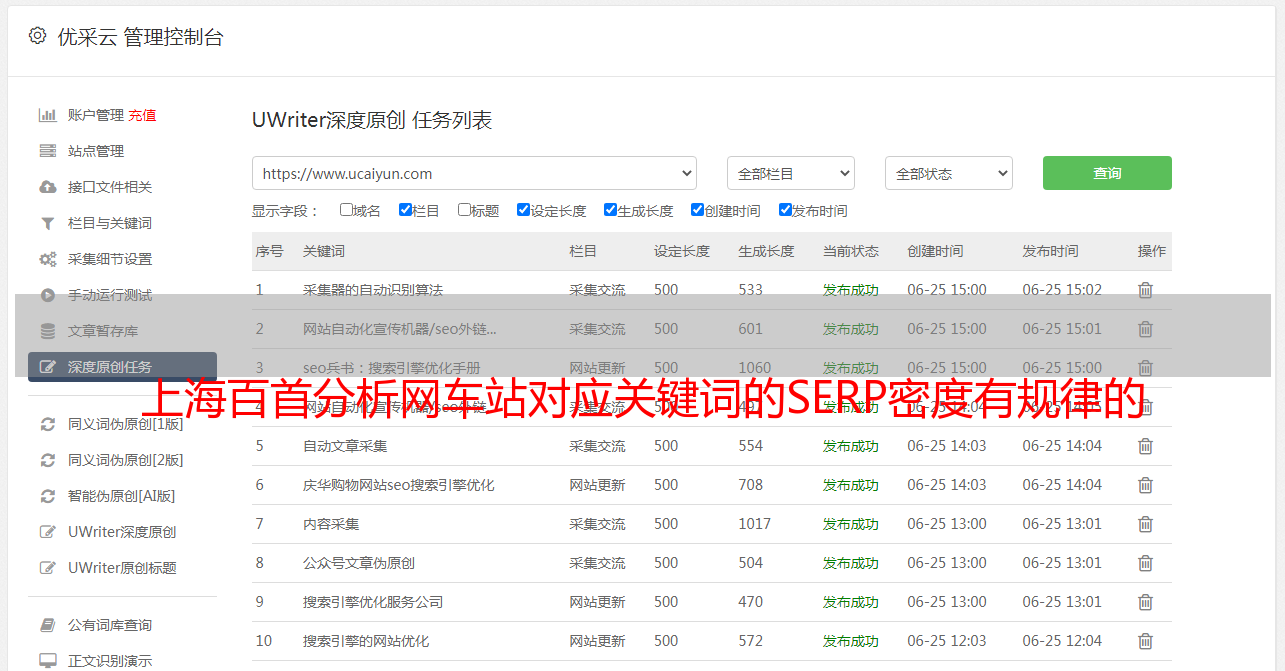Image resolution: width=1285 pixels, height=671 pixels.
Task: Click the funnel icon for 栏目与关键词
Action: (47, 223)
